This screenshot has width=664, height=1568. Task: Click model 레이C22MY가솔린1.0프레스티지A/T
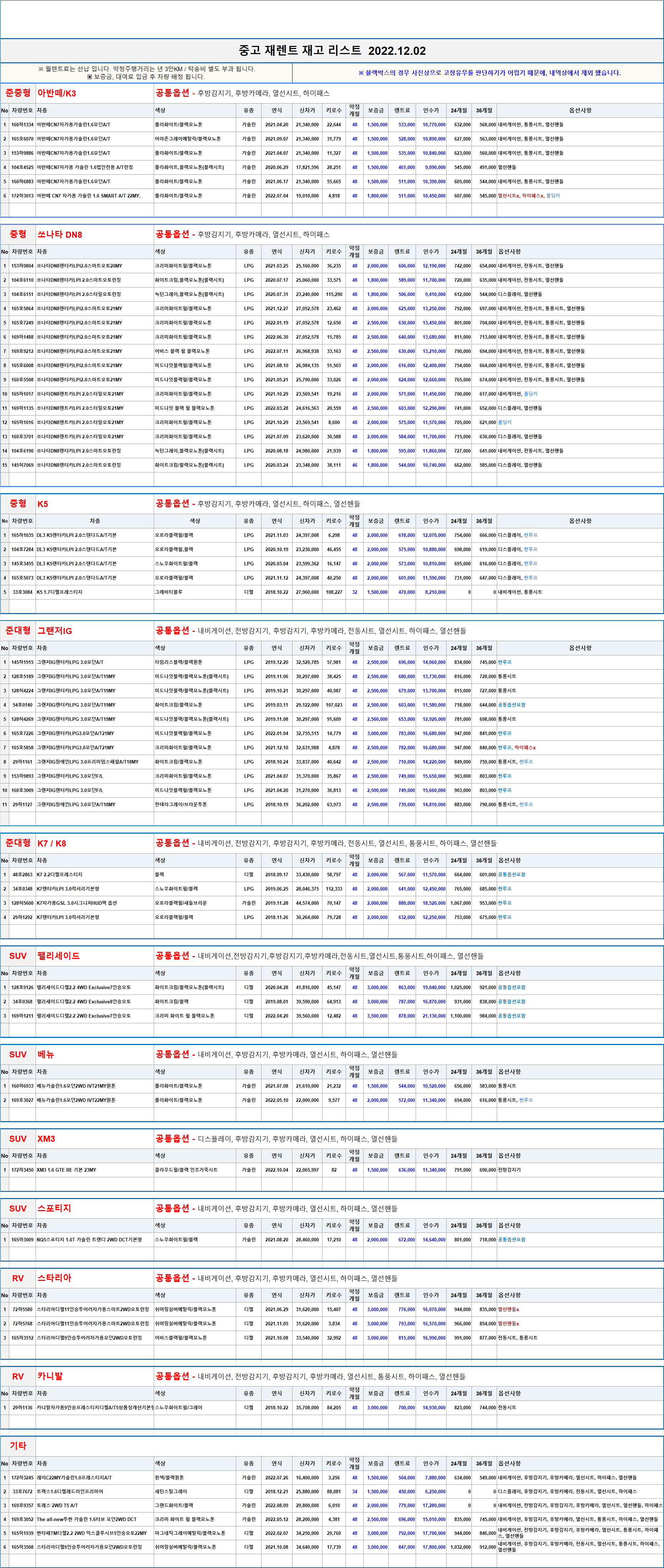tap(74, 1477)
